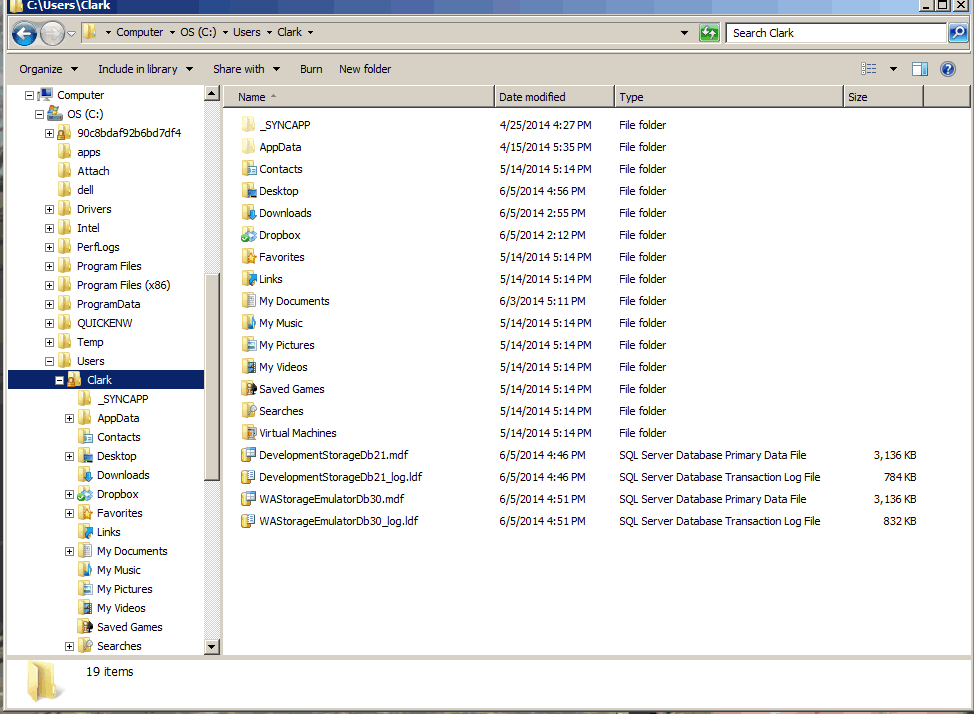The width and height of the screenshot is (974, 714).
Task: Toggle the preview pane icon
Action: tap(920, 69)
